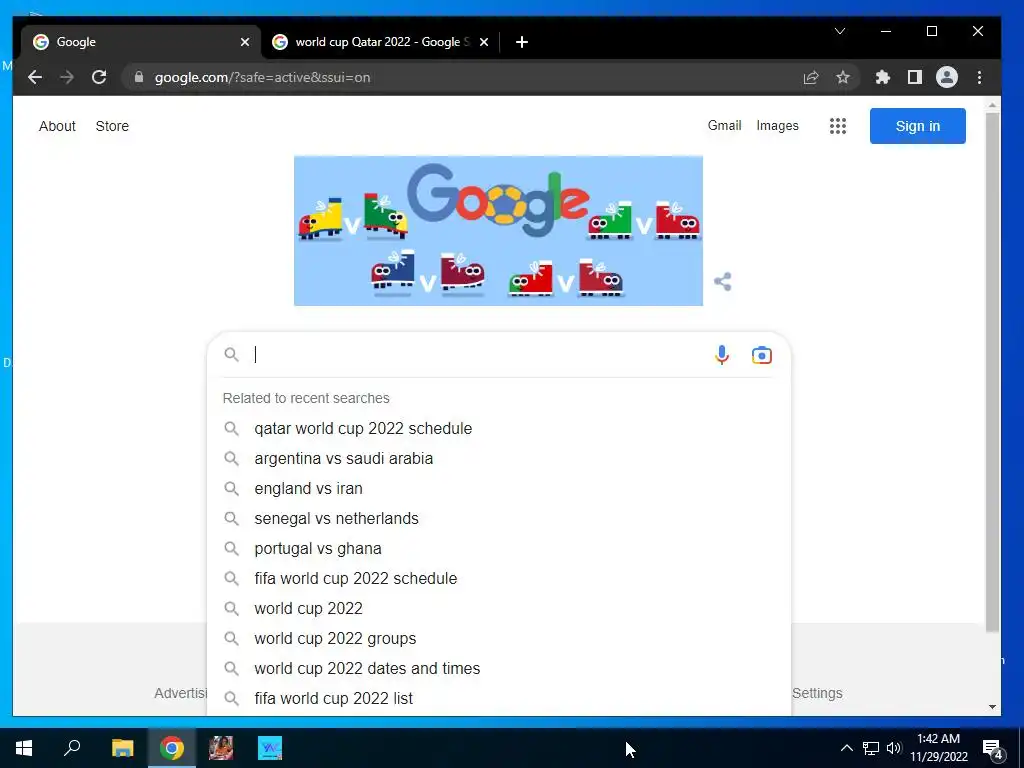Screen dimensions: 1024x768
Task: Choose the plain world cup 2022 suggestion
Action: [498, 609]
